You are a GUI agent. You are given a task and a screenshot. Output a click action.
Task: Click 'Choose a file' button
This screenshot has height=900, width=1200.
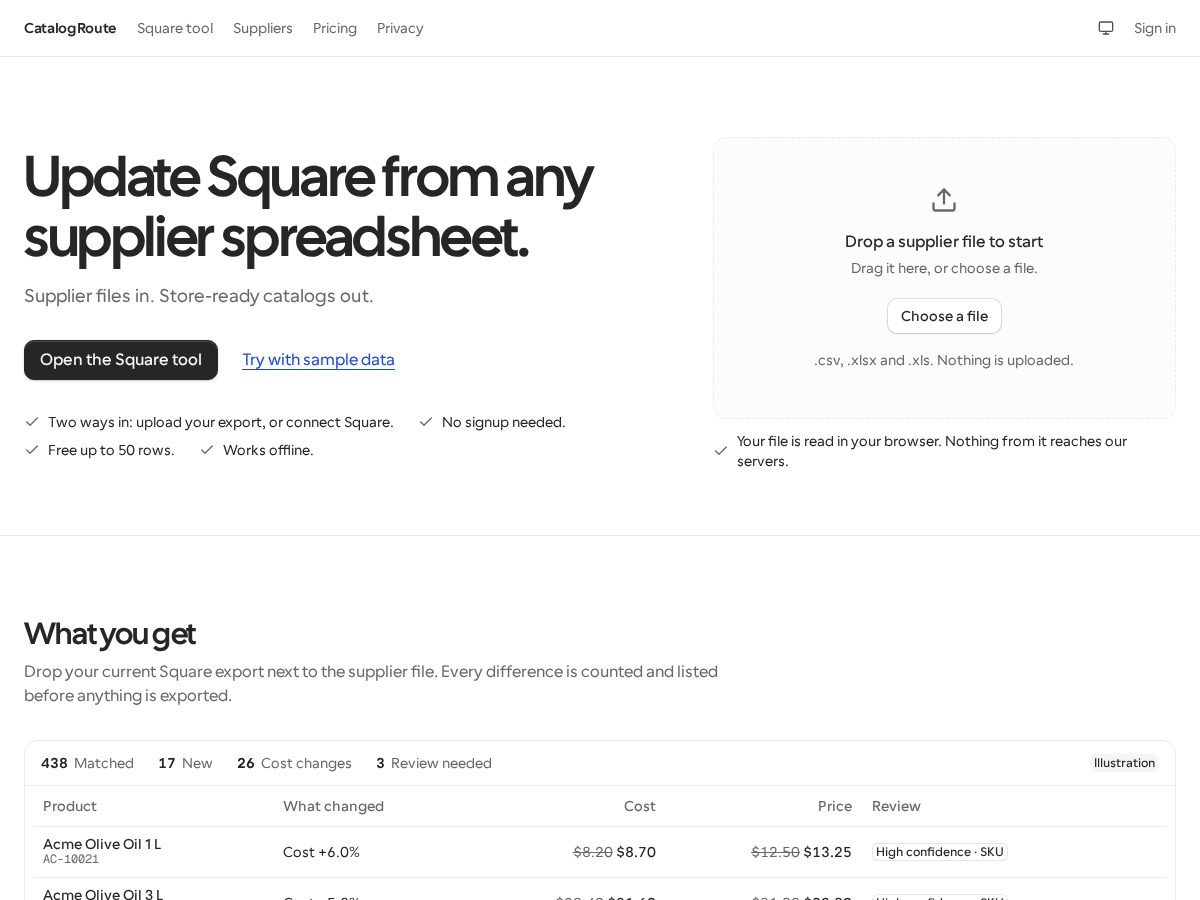tap(944, 316)
